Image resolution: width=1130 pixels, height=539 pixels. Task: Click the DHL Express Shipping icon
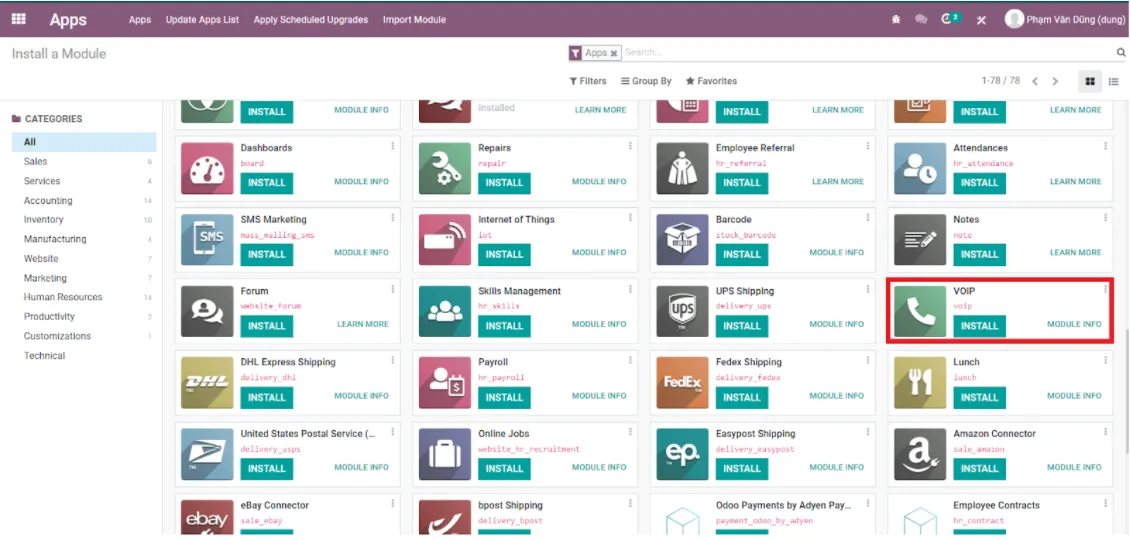pyautogui.click(x=207, y=383)
